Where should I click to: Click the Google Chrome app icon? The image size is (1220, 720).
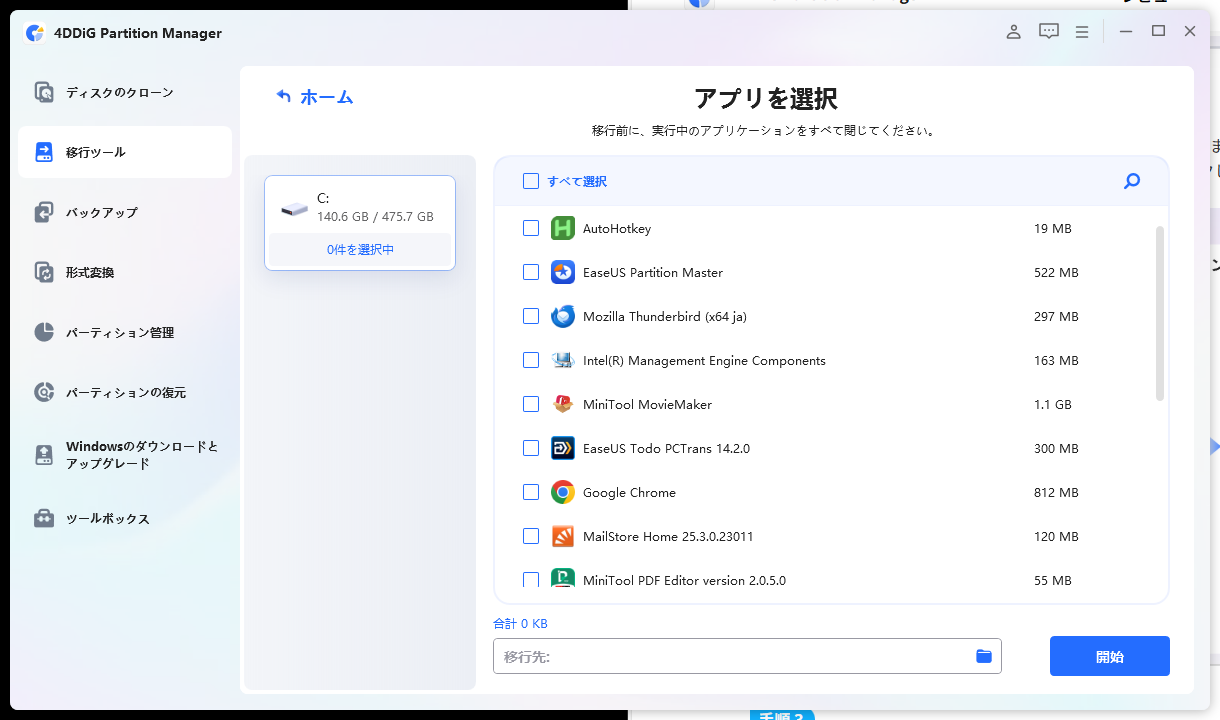(562, 492)
